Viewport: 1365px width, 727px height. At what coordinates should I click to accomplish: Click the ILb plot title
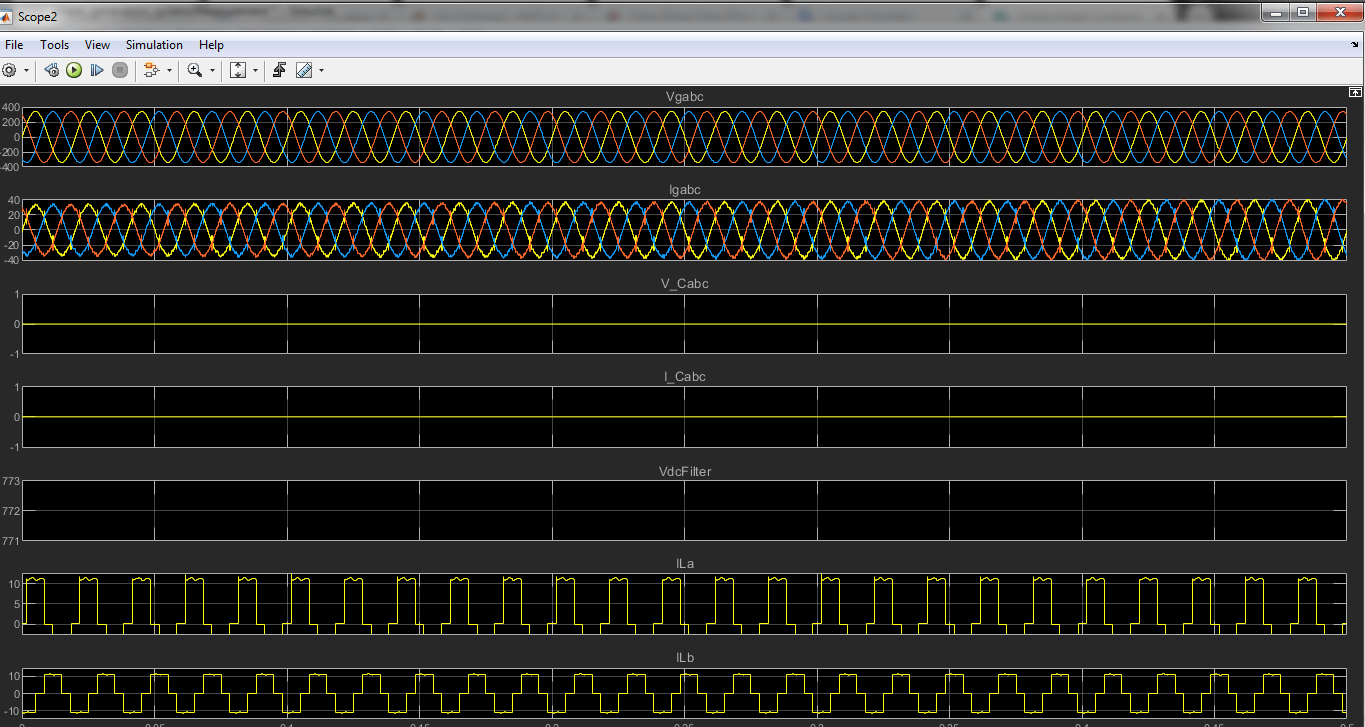684,658
